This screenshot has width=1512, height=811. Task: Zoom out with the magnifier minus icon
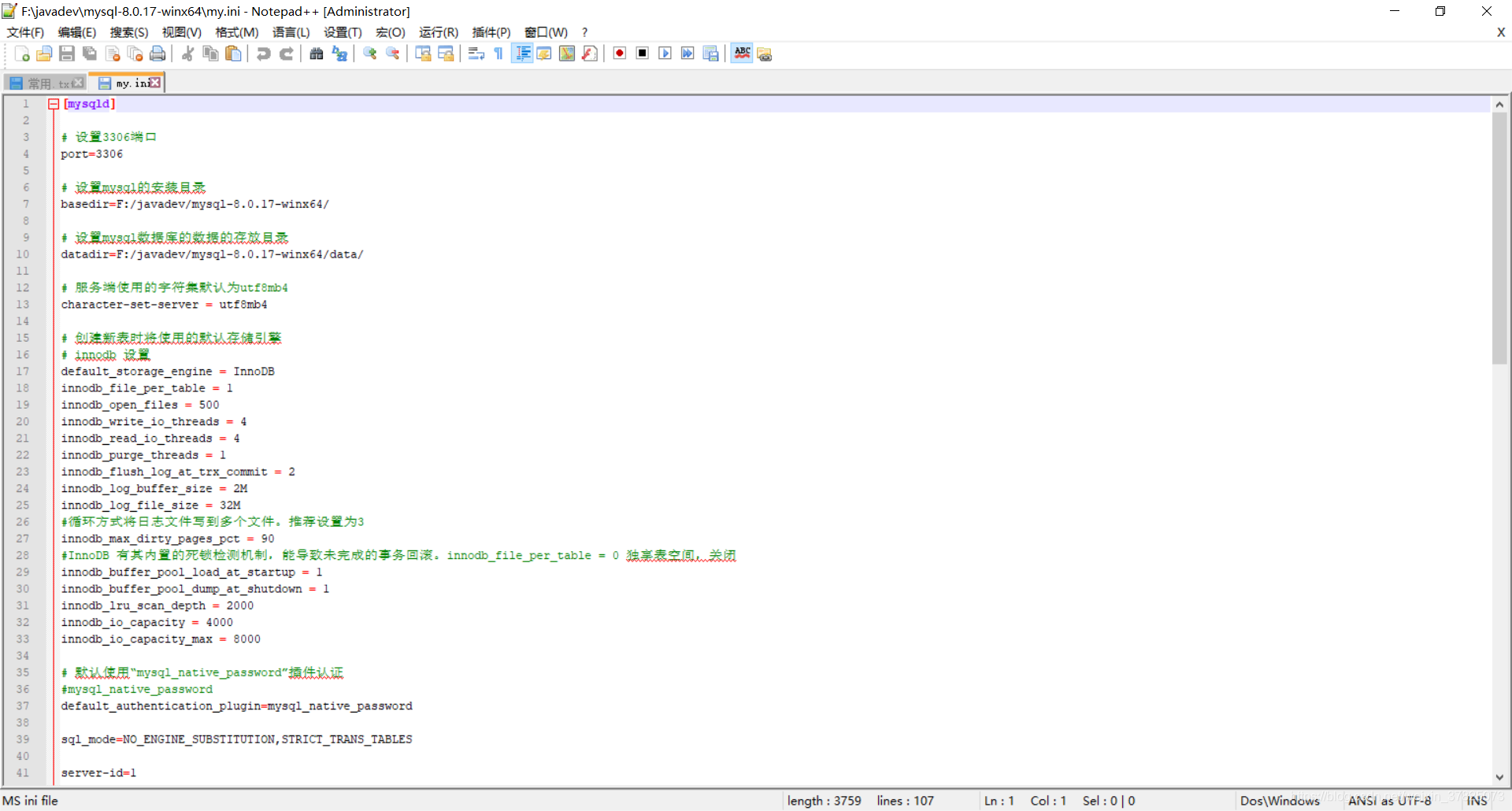(392, 54)
